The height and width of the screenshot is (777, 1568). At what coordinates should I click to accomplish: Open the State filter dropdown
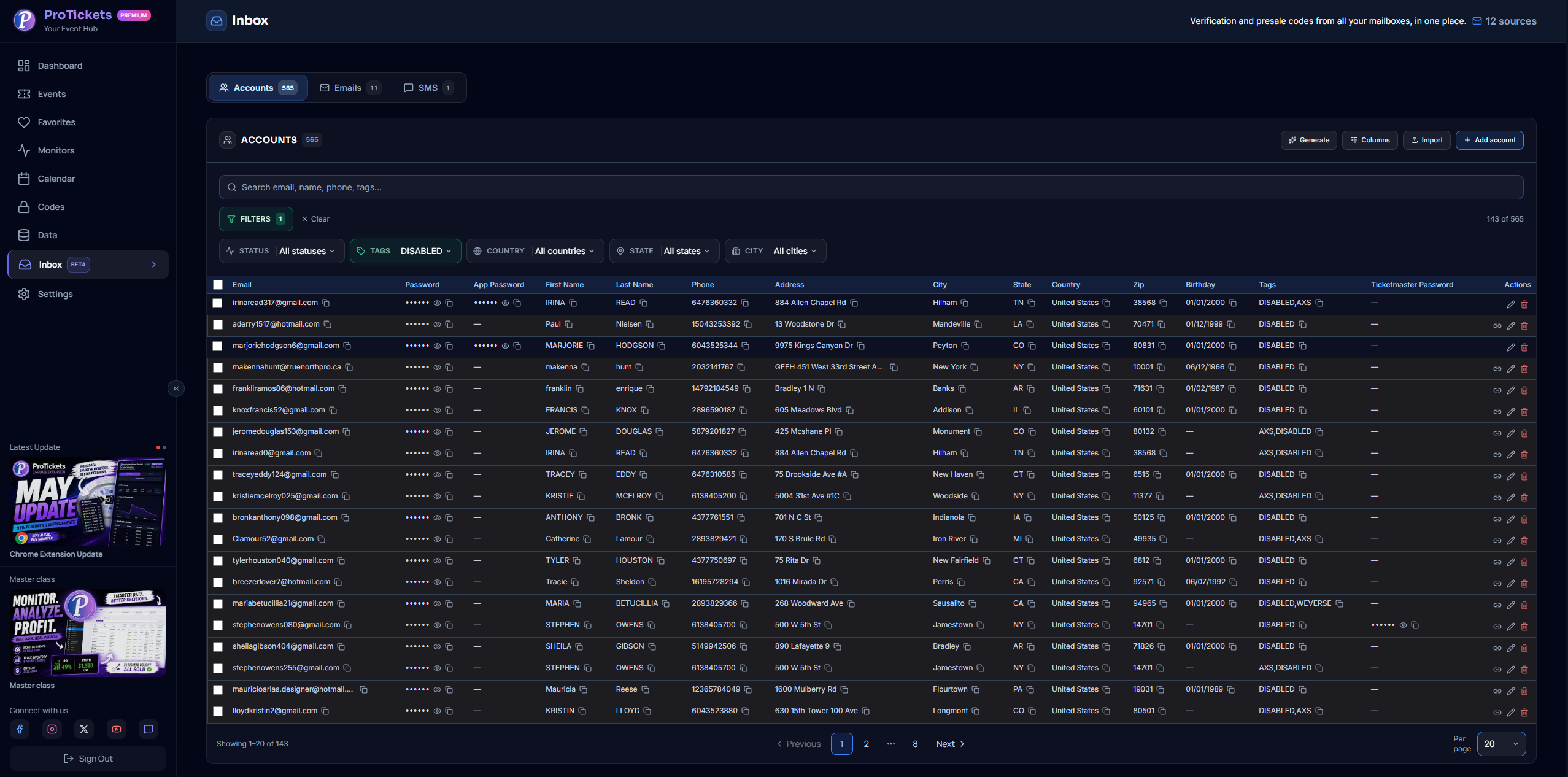[x=664, y=251]
